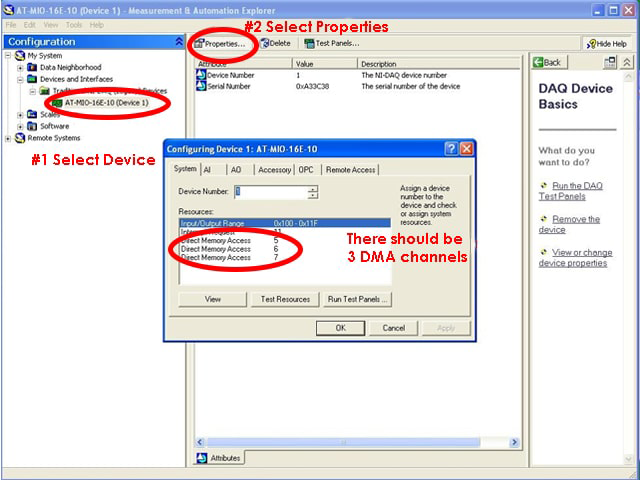Open the Tools menu

click(74, 25)
